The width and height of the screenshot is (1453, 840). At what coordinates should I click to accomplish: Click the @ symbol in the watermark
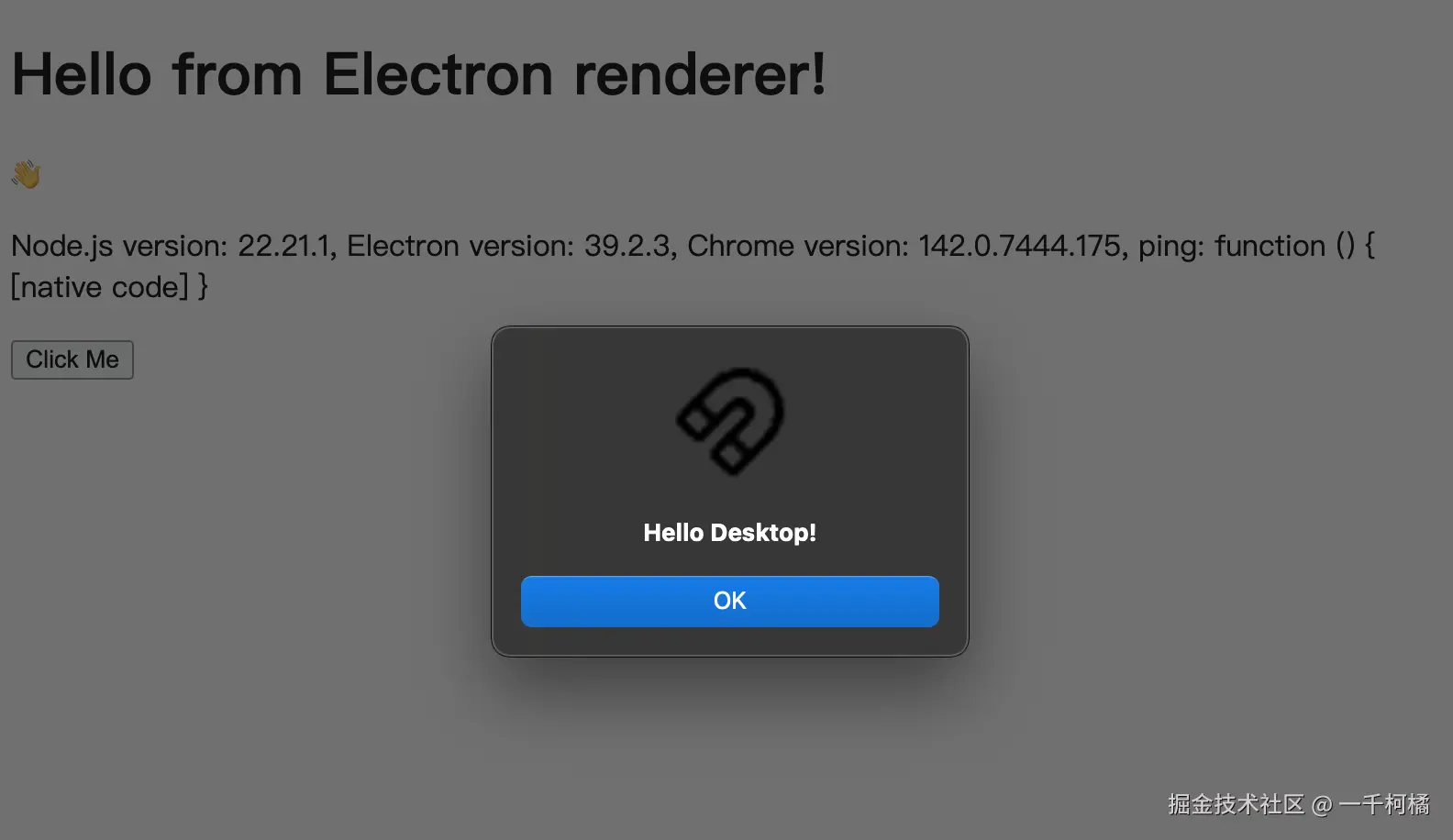pyautogui.click(x=1321, y=805)
